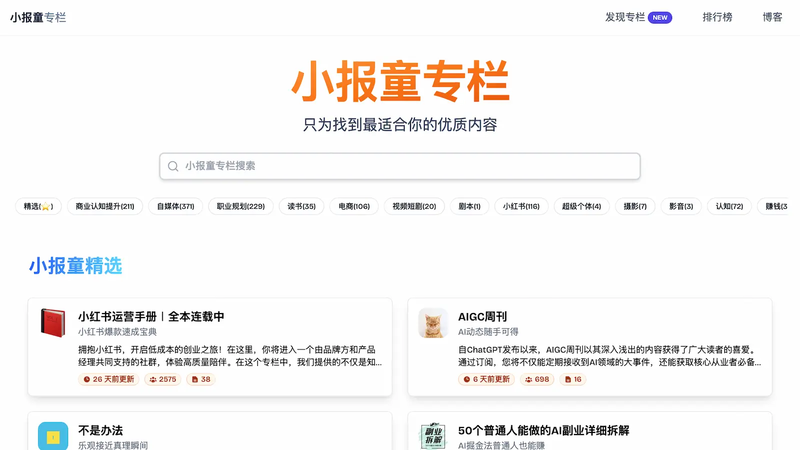Select the partially visible 赚钱 tag
The image size is (800, 450).
pyautogui.click(x=773, y=206)
